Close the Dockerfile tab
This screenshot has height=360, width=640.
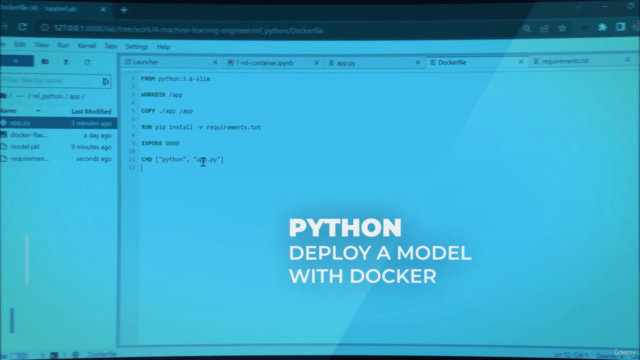click(520, 62)
